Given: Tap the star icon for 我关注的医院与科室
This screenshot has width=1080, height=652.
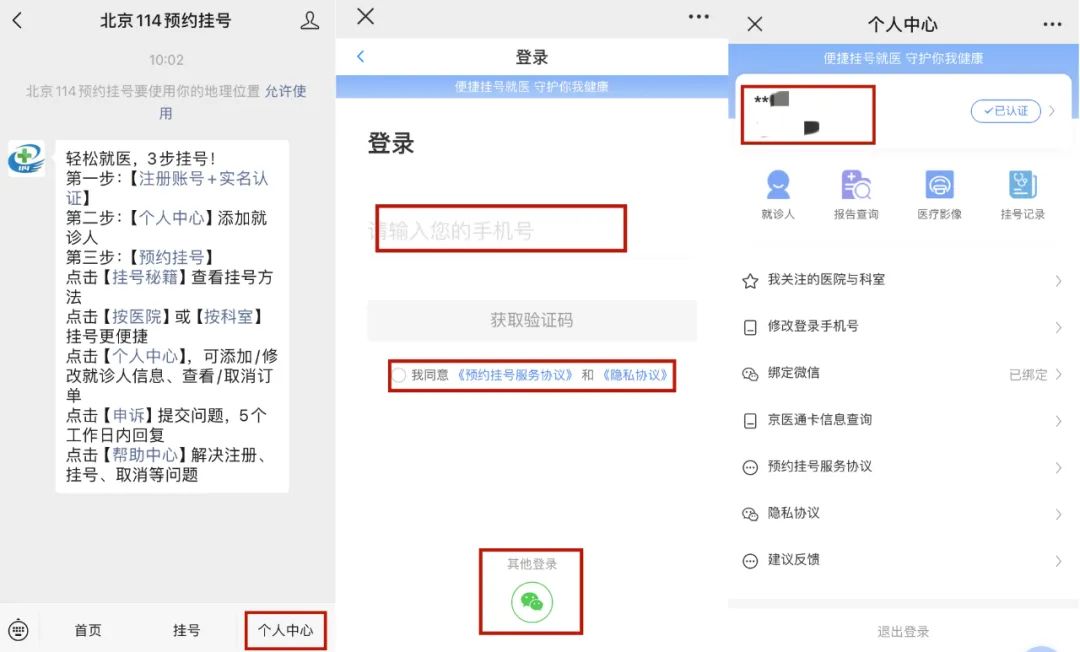Looking at the screenshot, I should click(750, 281).
